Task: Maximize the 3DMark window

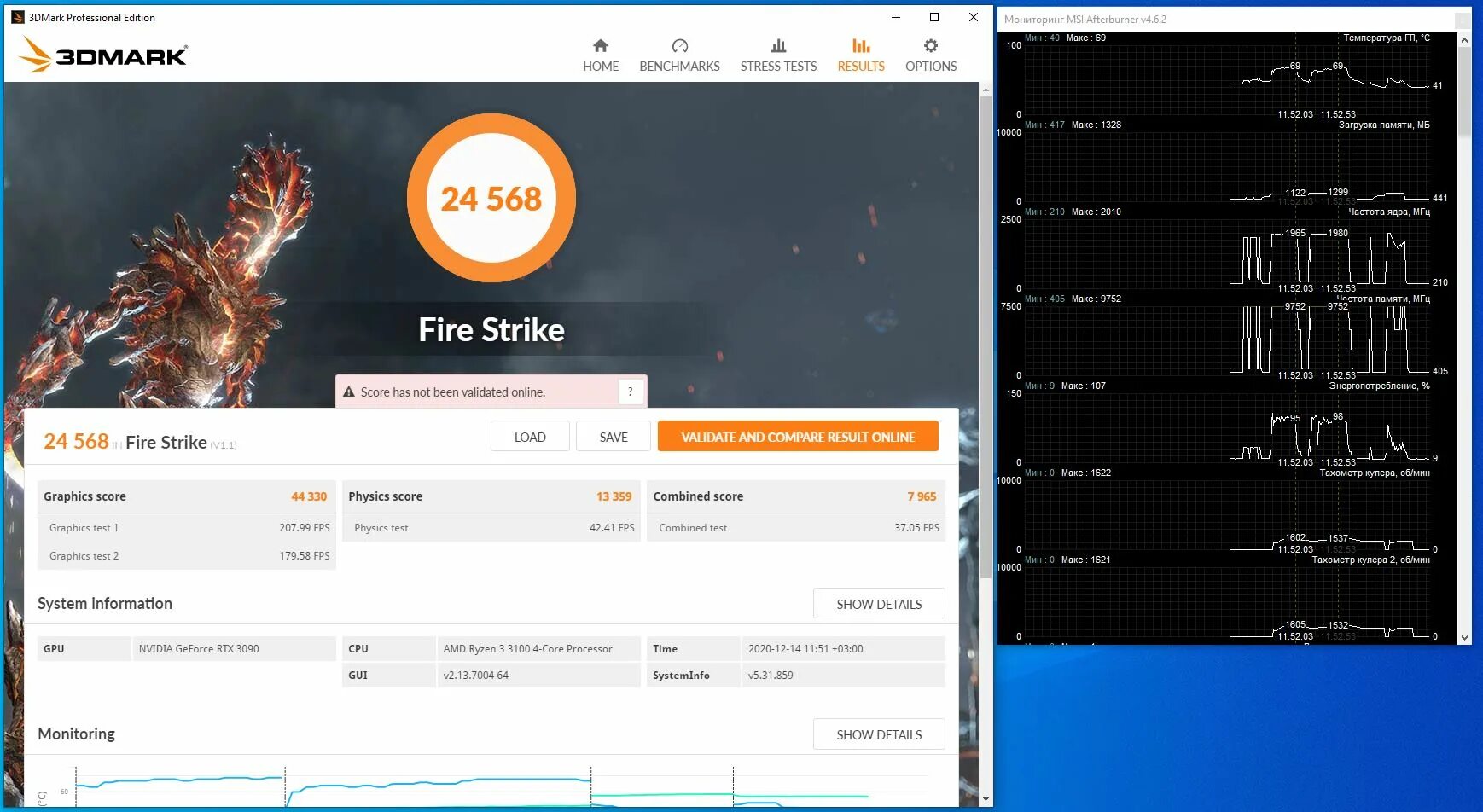Action: click(x=934, y=17)
